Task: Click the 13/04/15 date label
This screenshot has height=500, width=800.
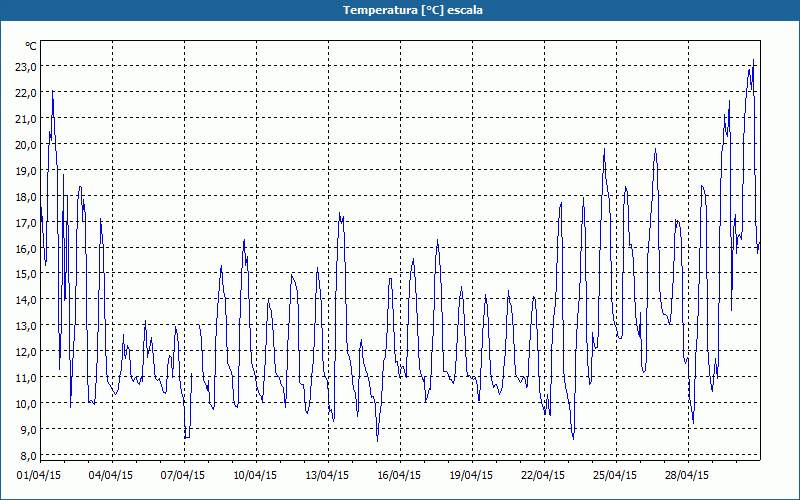Action: 327,476
